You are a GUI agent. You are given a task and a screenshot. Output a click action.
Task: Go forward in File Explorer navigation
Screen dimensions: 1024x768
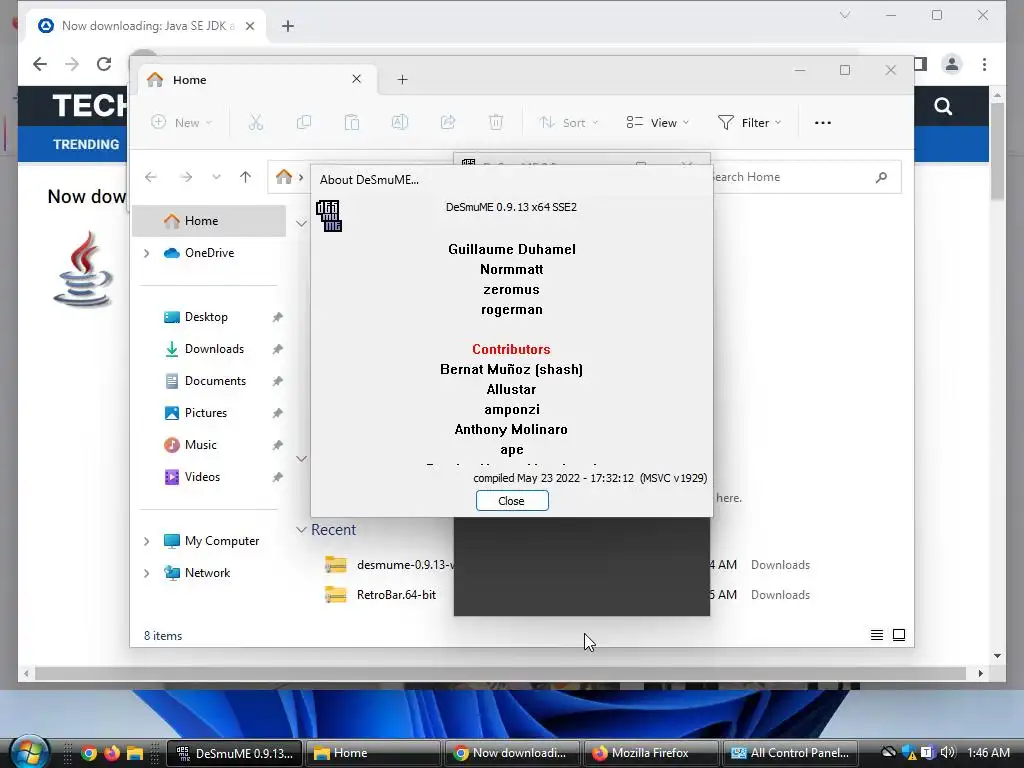tap(186, 177)
